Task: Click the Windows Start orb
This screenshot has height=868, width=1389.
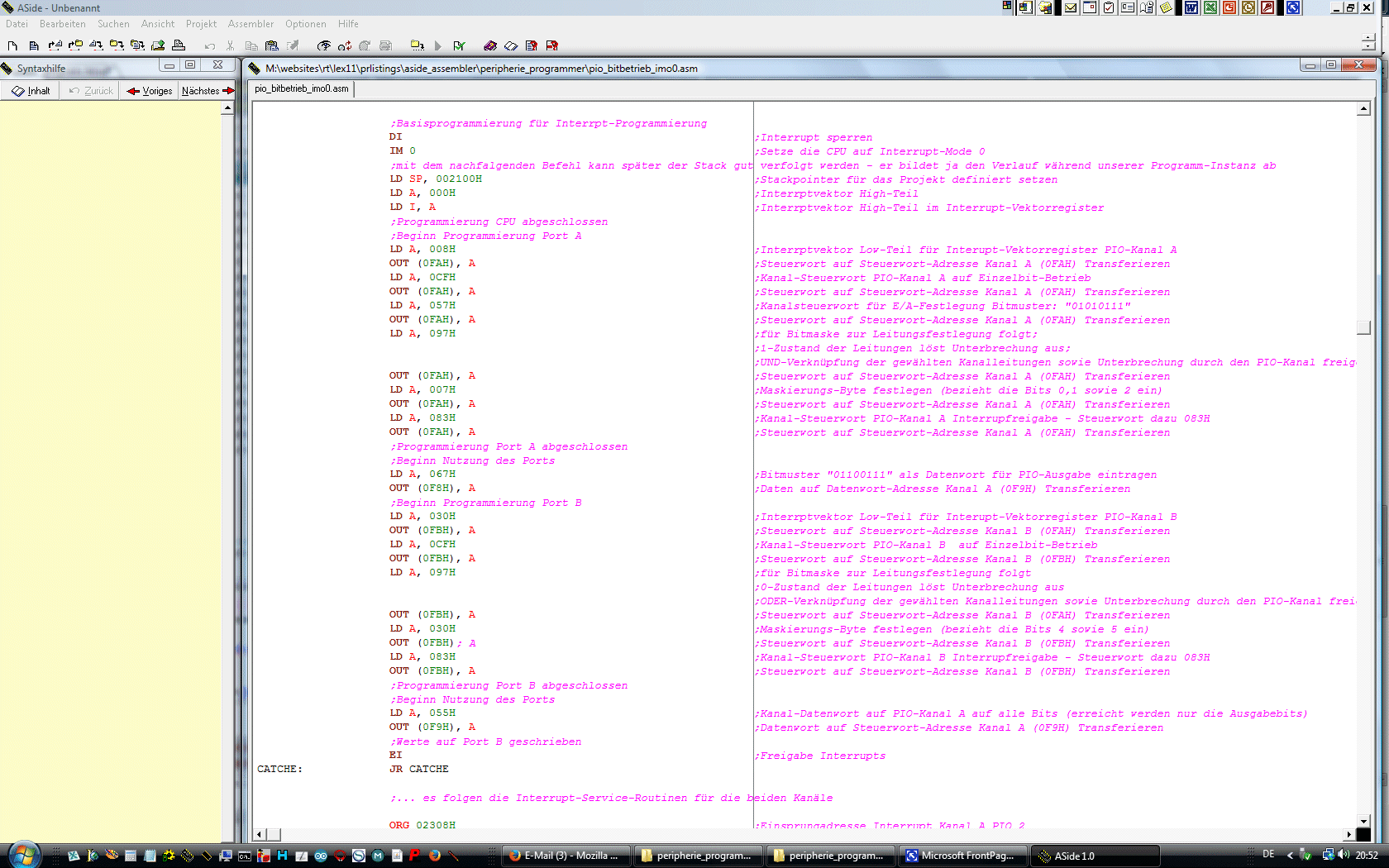Action: pos(23,855)
